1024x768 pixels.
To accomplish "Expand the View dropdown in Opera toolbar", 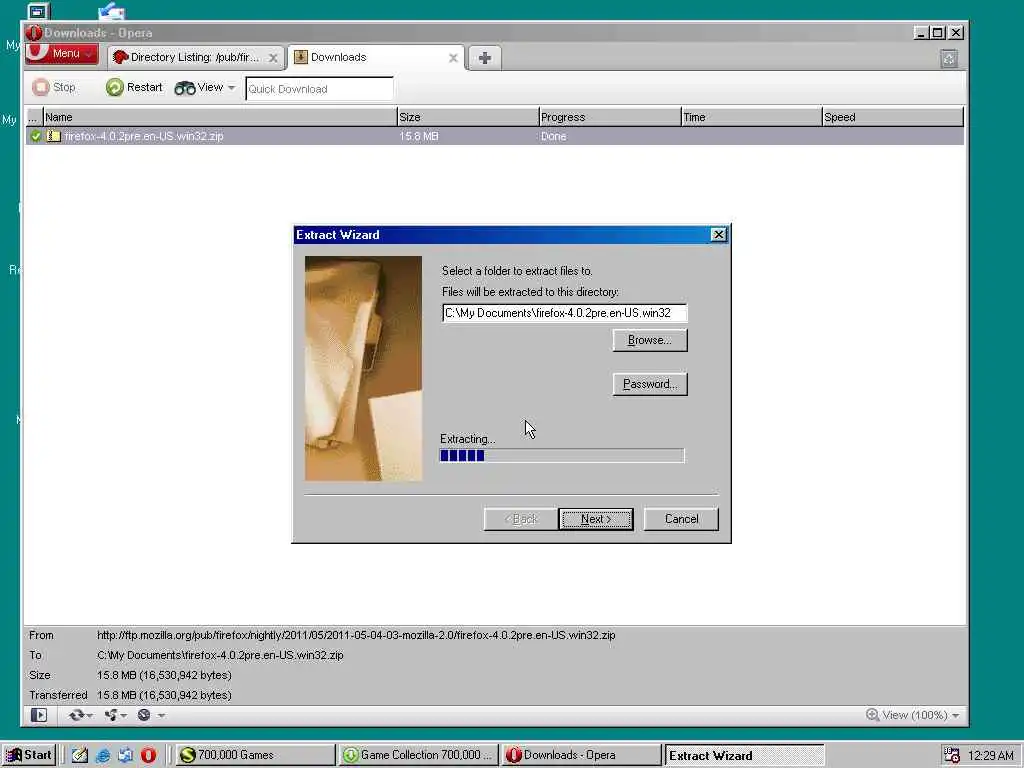I will pyautogui.click(x=204, y=88).
